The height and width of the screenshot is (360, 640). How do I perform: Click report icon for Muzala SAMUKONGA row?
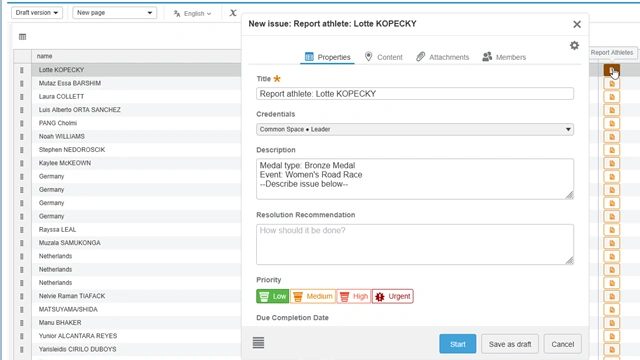[x=611, y=243]
